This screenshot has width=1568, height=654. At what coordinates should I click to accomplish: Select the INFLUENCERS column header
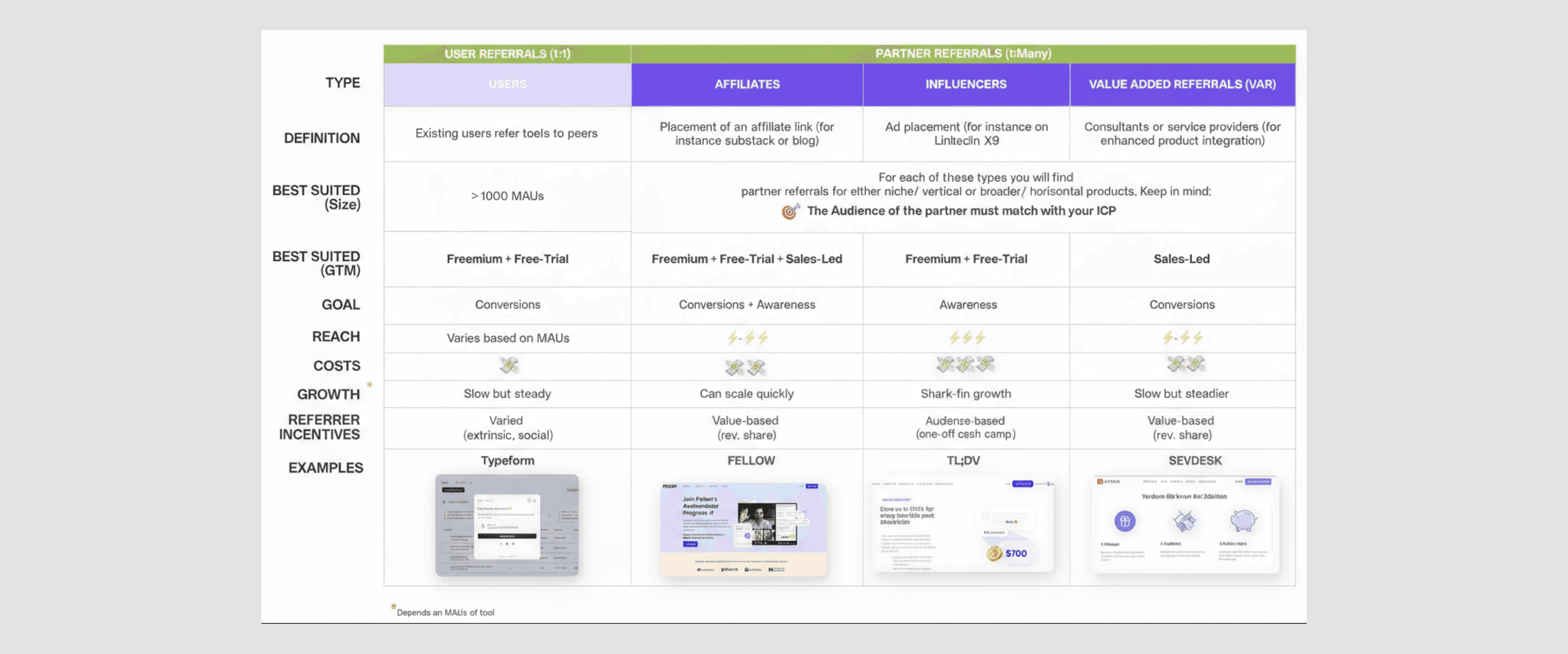click(966, 85)
